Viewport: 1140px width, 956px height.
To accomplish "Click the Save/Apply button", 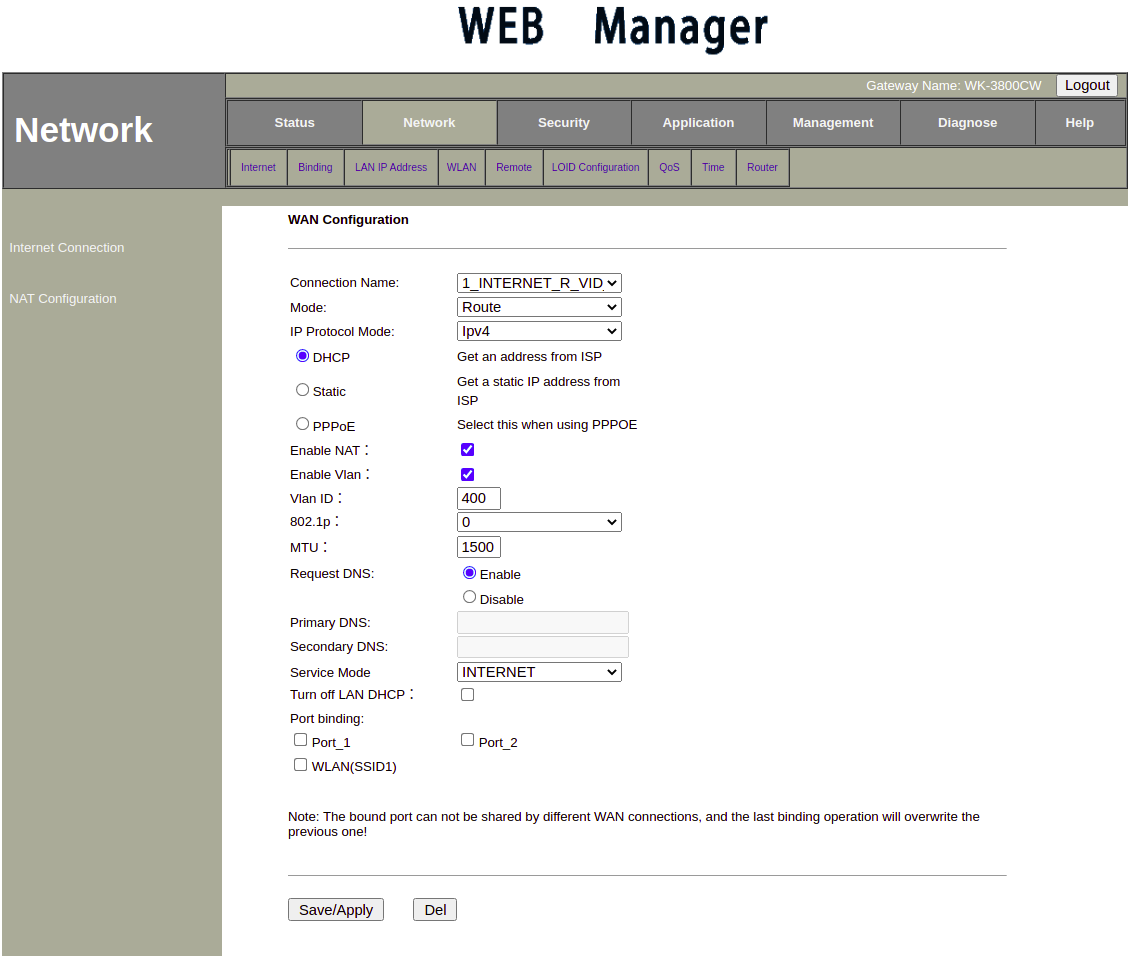I will point(335,910).
